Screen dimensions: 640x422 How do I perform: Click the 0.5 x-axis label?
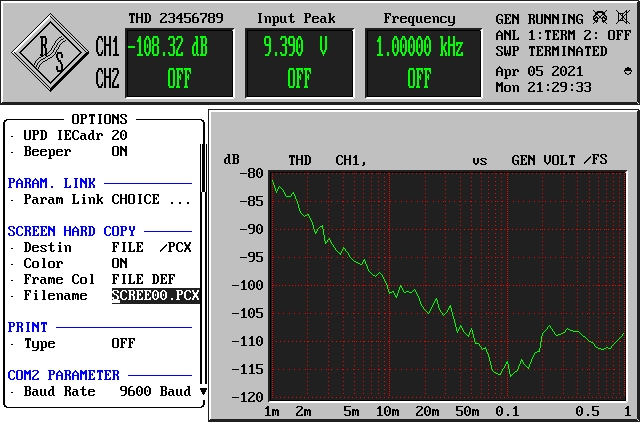point(587,411)
